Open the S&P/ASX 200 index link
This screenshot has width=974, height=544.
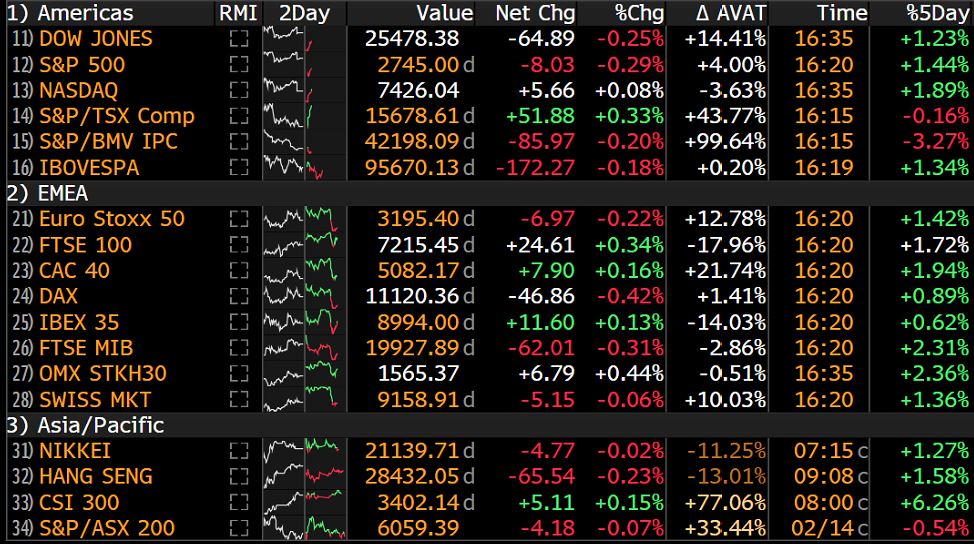tap(107, 528)
